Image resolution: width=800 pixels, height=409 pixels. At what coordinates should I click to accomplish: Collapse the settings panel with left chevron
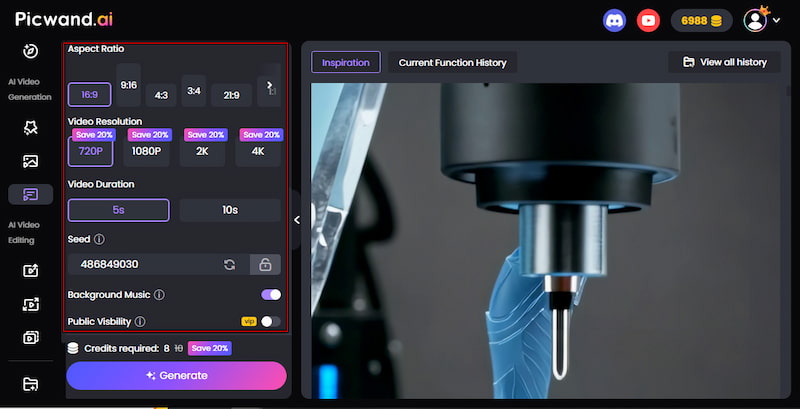click(297, 220)
